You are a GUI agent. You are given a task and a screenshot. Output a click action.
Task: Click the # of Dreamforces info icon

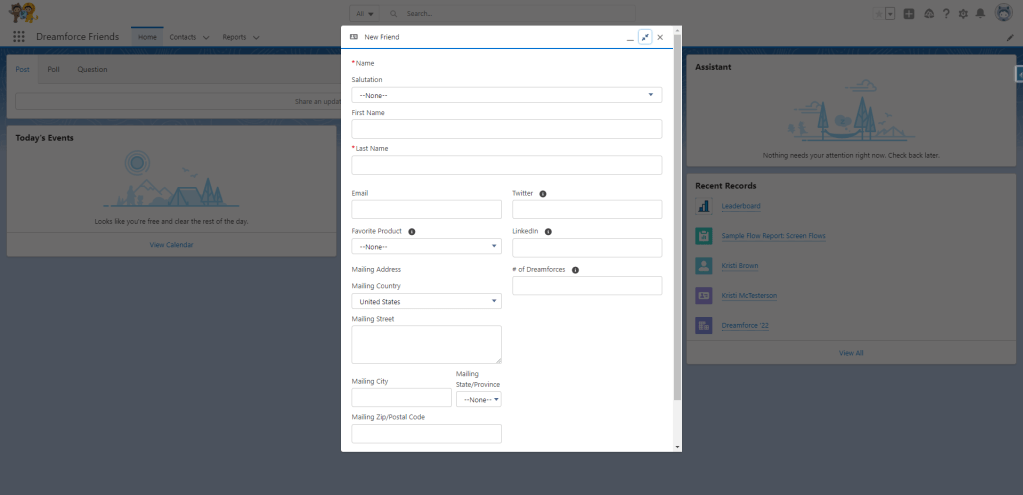tap(575, 269)
